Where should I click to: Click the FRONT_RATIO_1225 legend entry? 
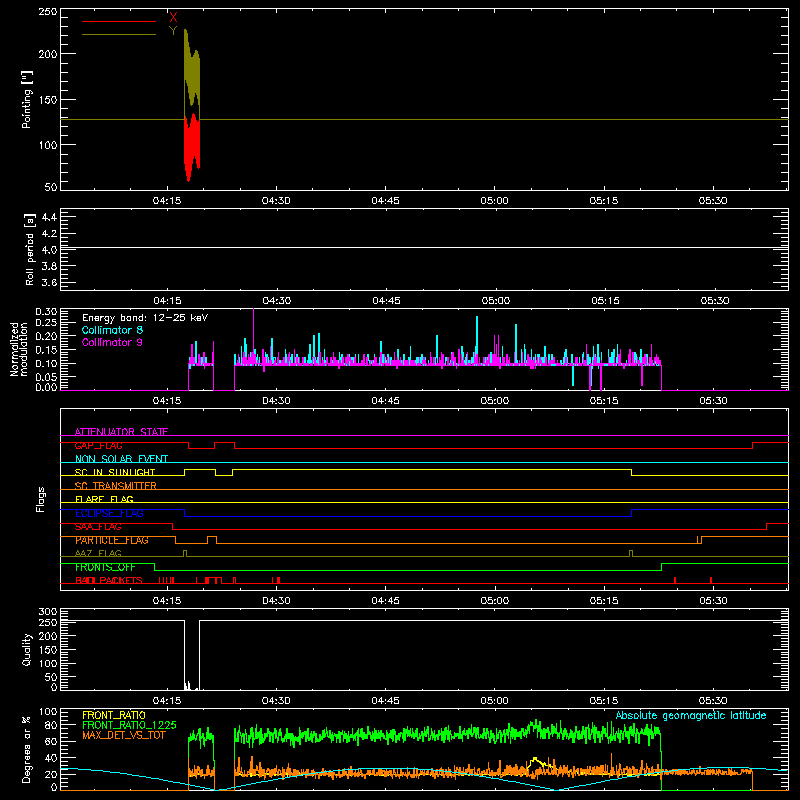[x=129, y=725]
